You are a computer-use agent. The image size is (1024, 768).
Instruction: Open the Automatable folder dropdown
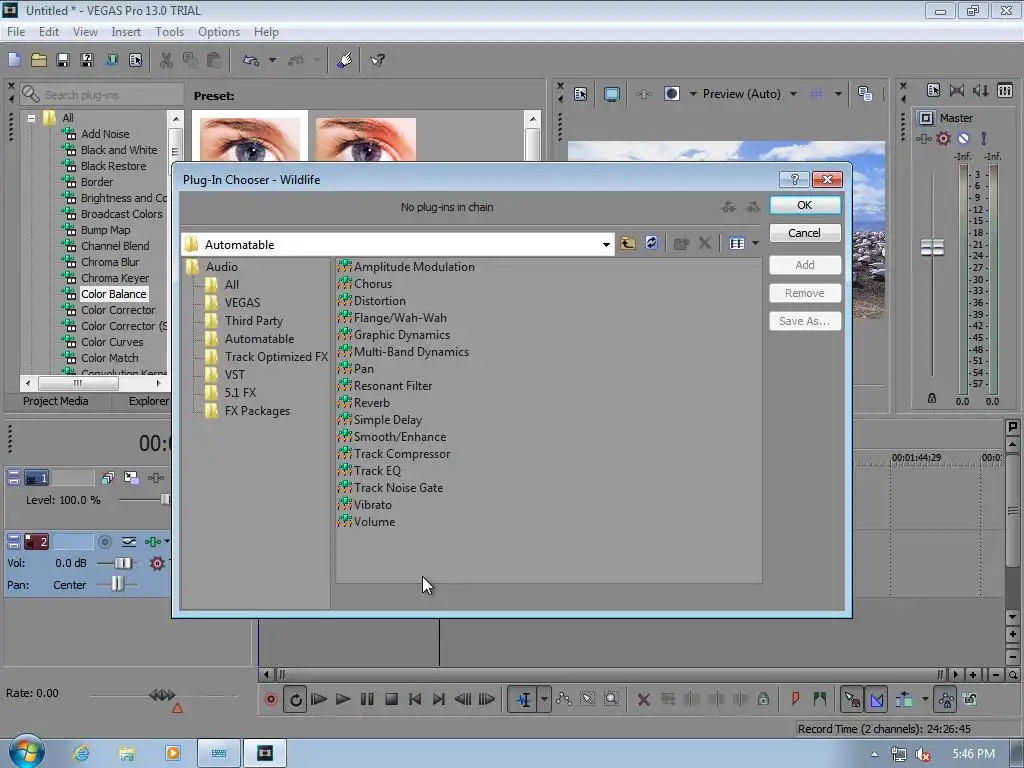(606, 245)
